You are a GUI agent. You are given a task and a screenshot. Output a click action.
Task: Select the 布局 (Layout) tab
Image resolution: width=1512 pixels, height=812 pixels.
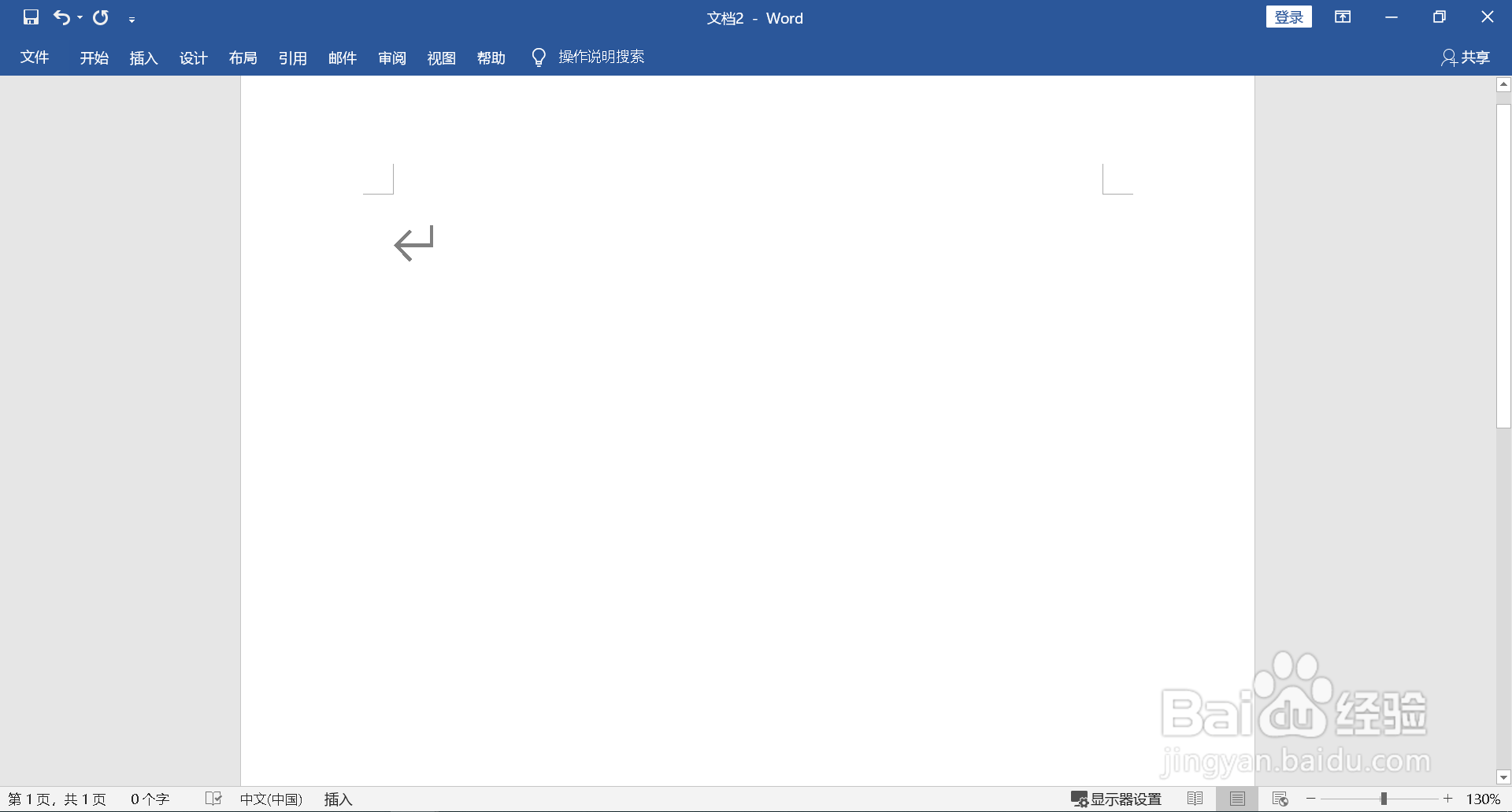pos(243,57)
